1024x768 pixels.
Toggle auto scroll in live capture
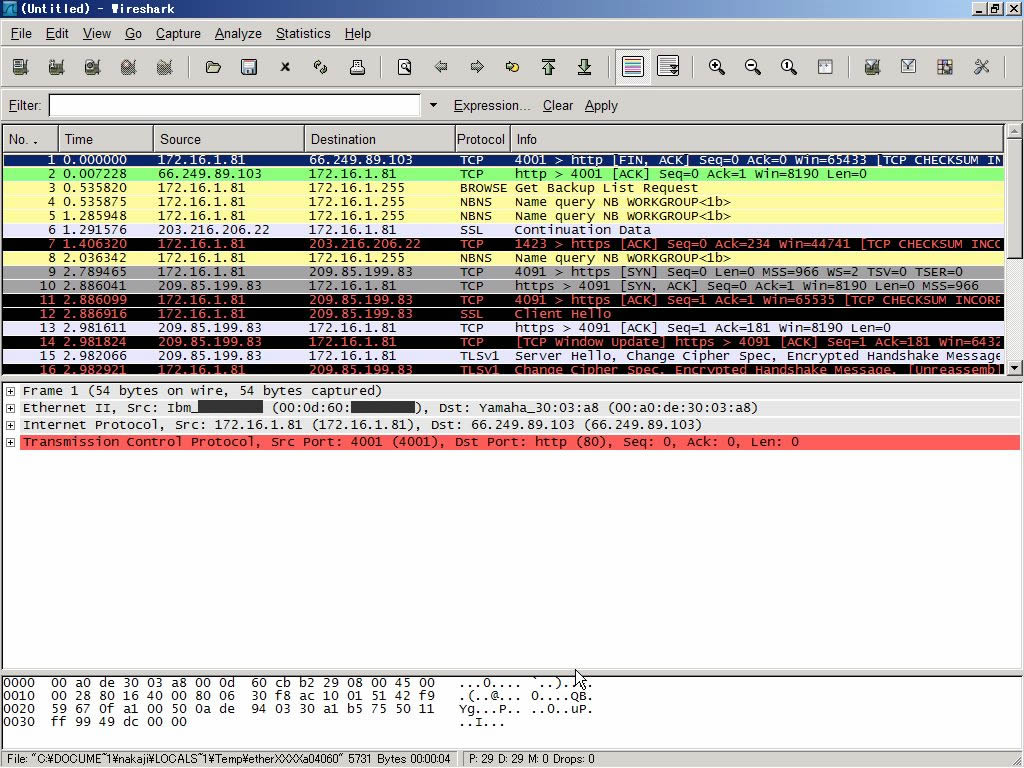click(668, 67)
